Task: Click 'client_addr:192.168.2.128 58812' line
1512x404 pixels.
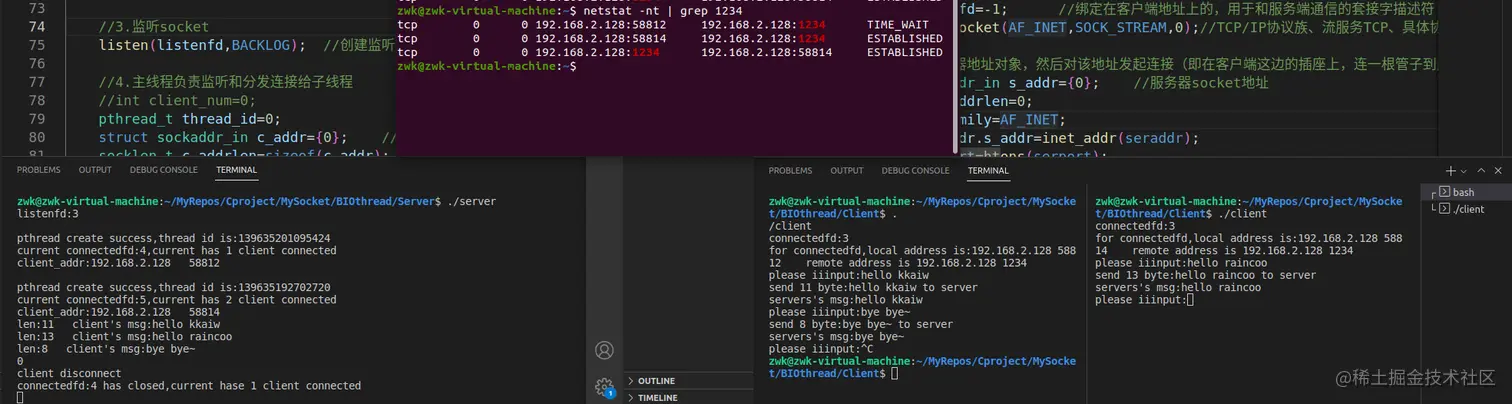Action: (118, 263)
